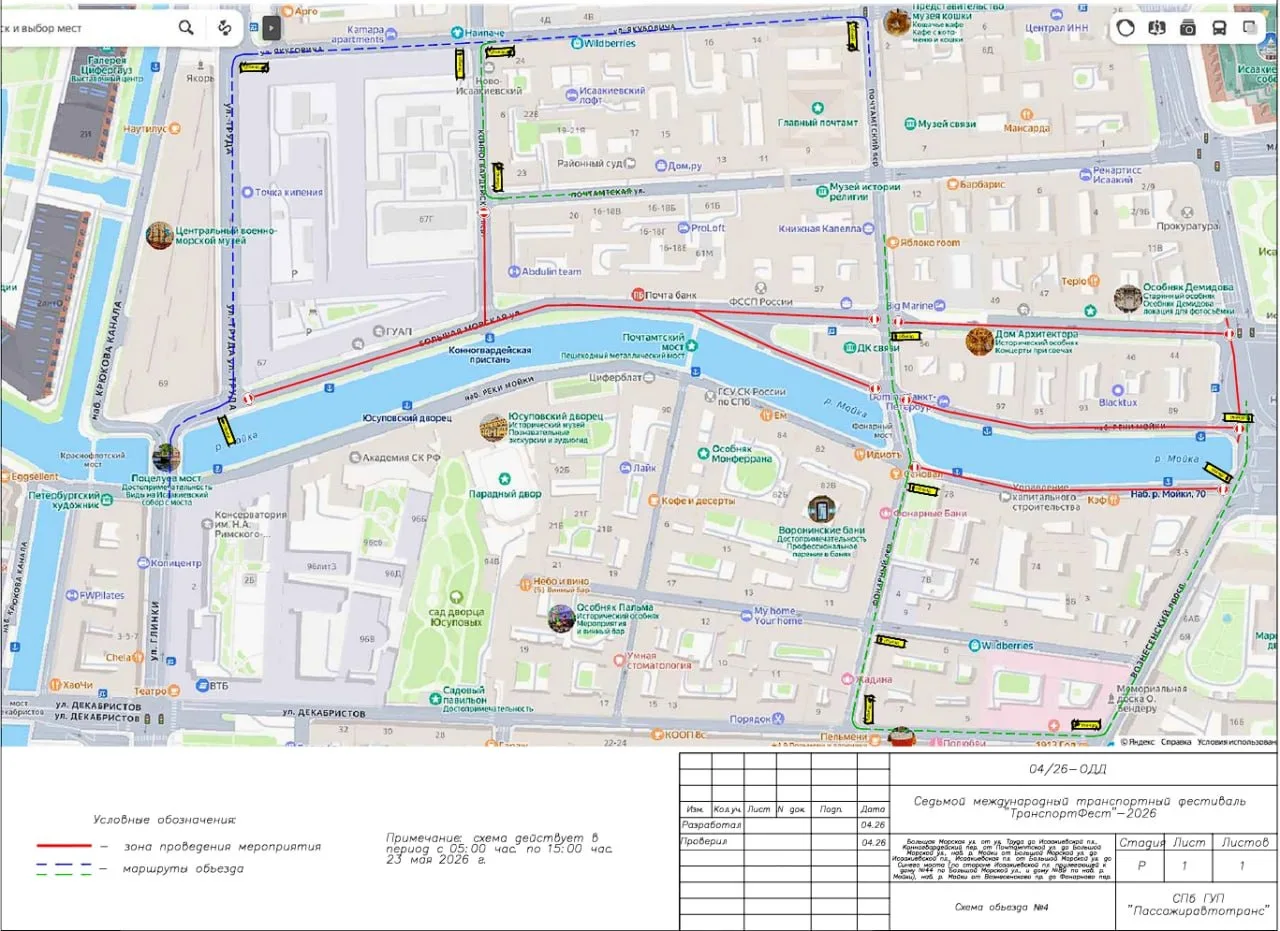Image resolution: width=1280 pixels, height=931 pixels.
Task: Click the "Разработал" table cell
Action: click(711, 826)
